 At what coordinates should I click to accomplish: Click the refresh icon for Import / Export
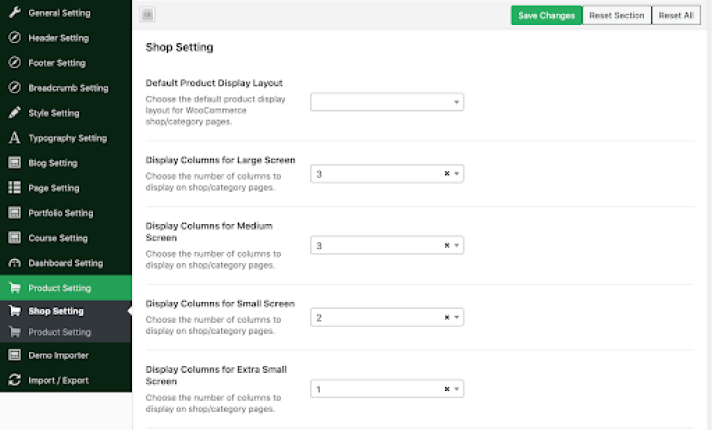(15, 380)
